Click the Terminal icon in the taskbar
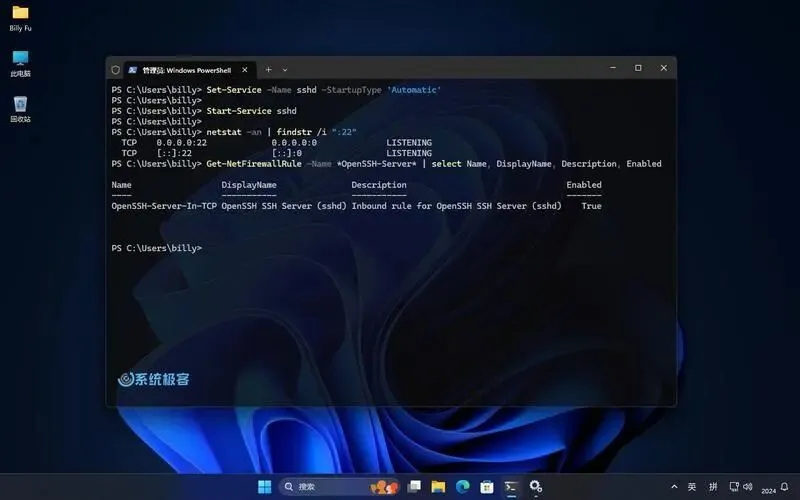Viewport: 800px width, 500px height. coord(511,487)
